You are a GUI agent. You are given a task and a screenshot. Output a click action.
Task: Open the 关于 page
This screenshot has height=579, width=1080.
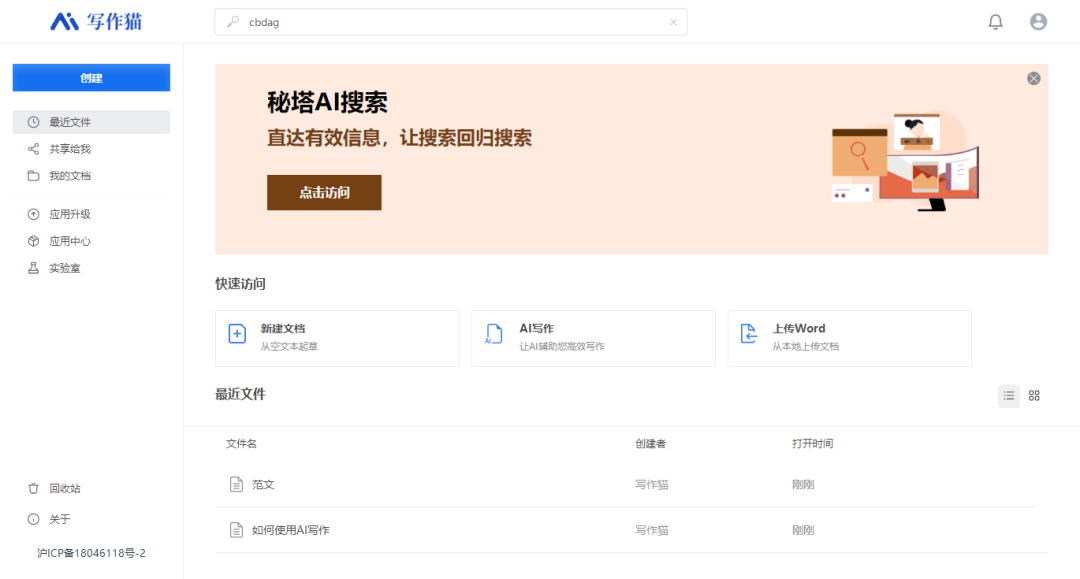pyautogui.click(x=91, y=519)
